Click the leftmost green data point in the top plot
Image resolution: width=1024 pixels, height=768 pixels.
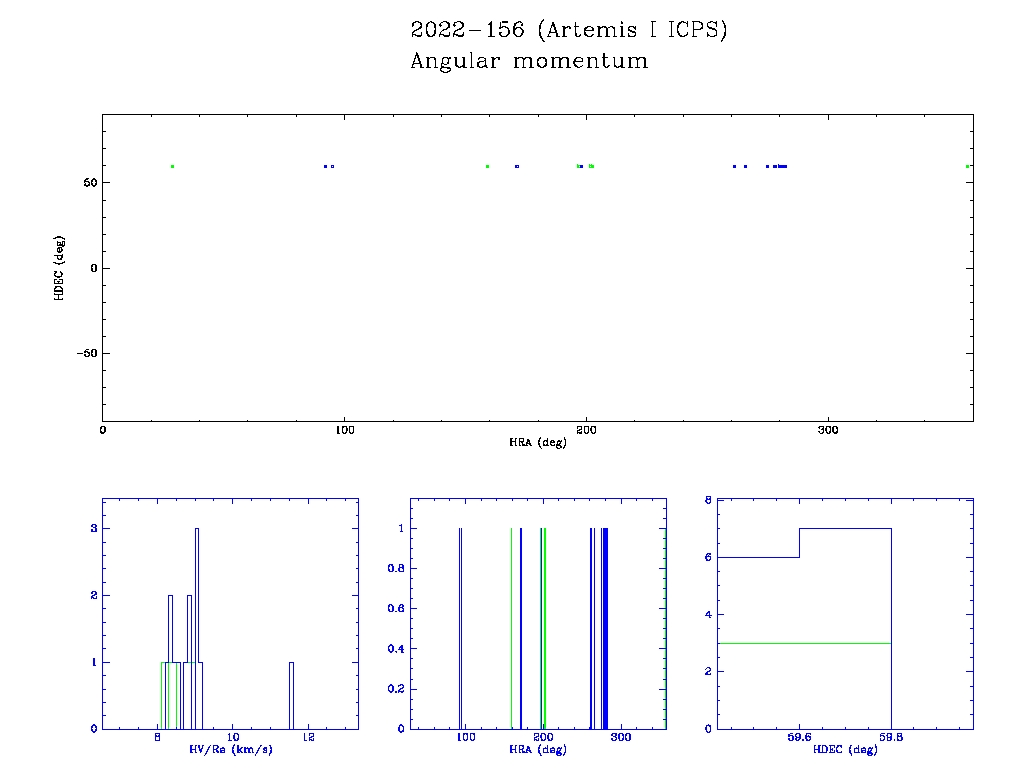point(172,167)
